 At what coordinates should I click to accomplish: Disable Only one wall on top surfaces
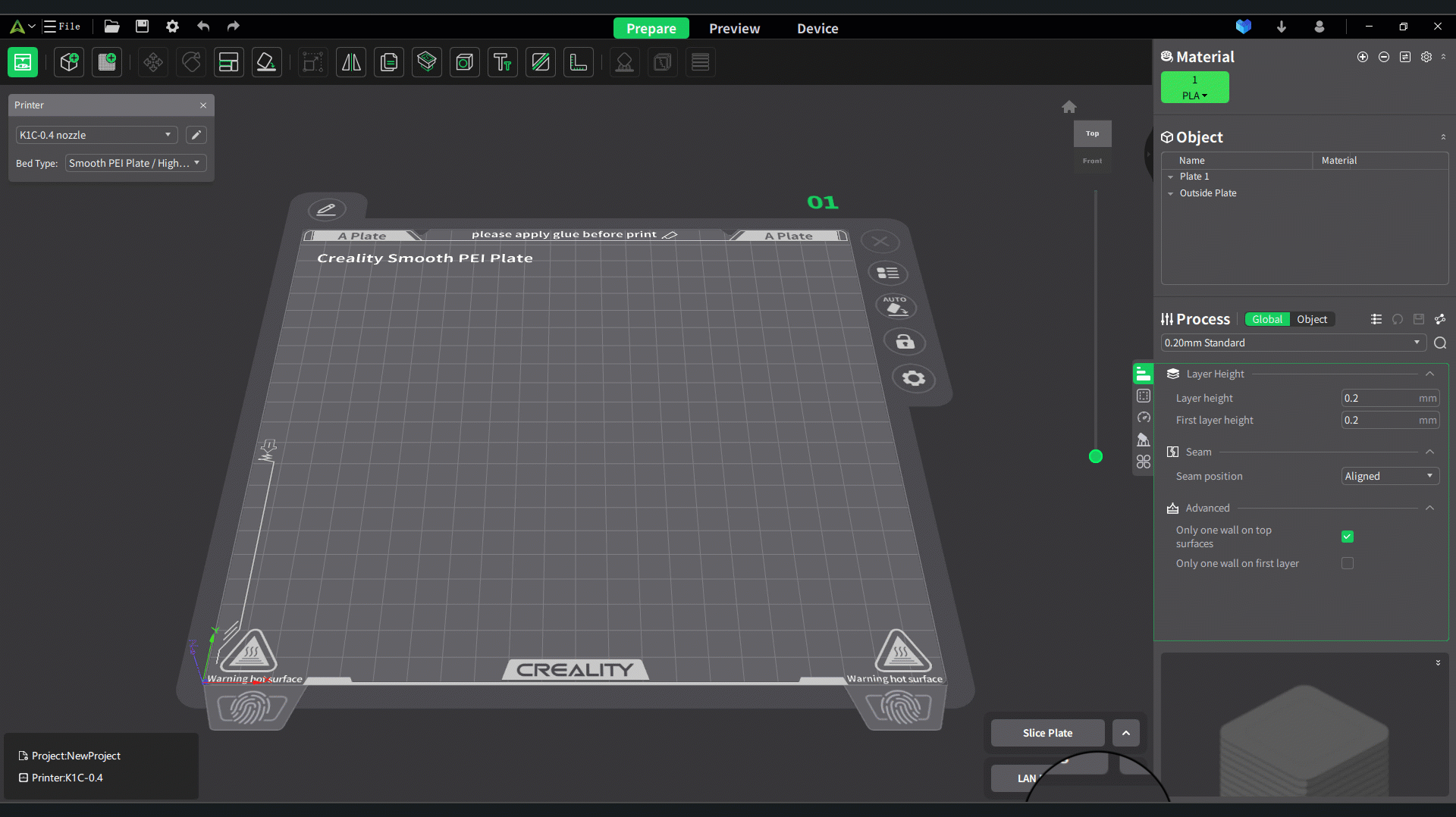pyautogui.click(x=1348, y=537)
